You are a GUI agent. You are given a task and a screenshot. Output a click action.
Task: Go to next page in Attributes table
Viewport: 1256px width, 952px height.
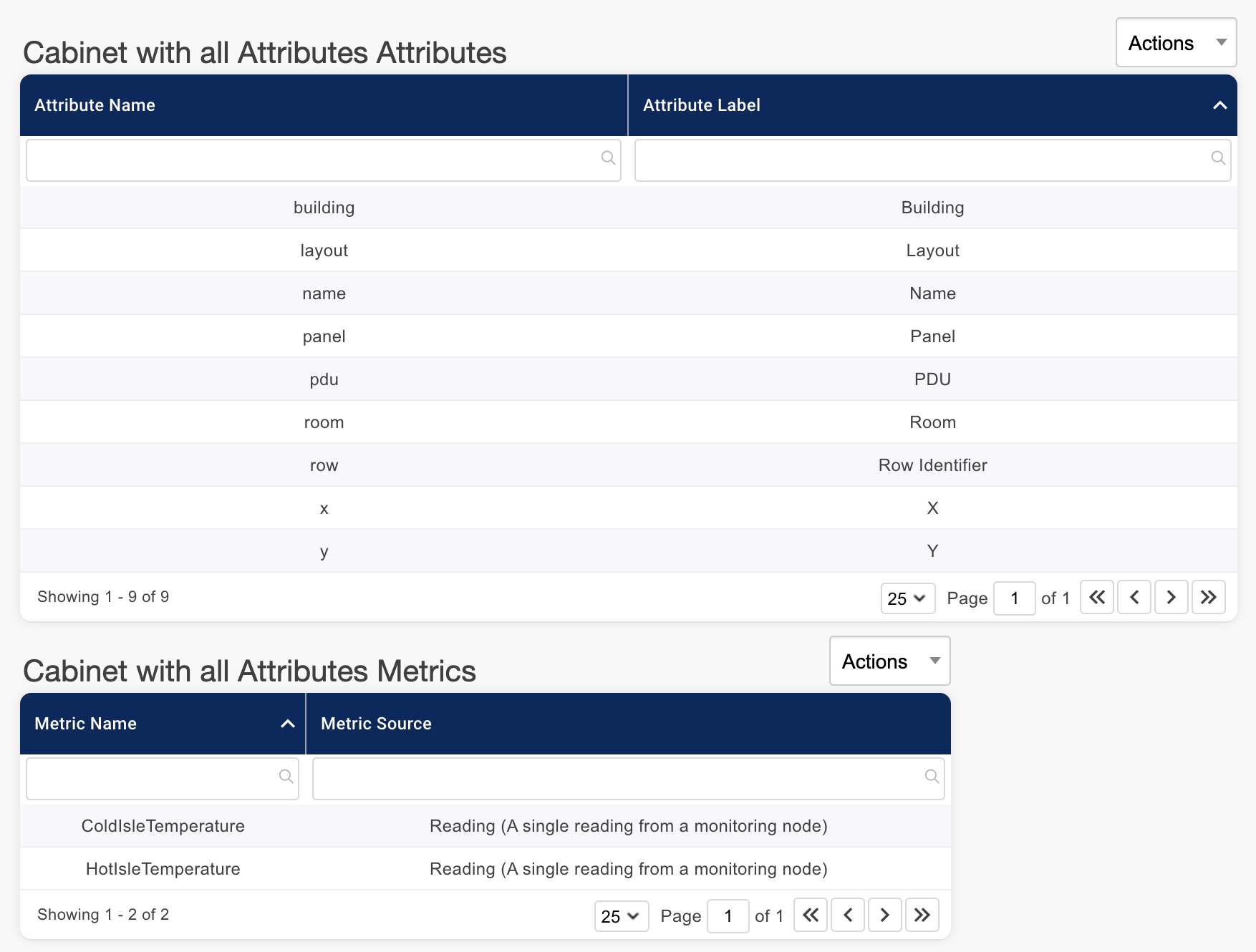point(1171,598)
